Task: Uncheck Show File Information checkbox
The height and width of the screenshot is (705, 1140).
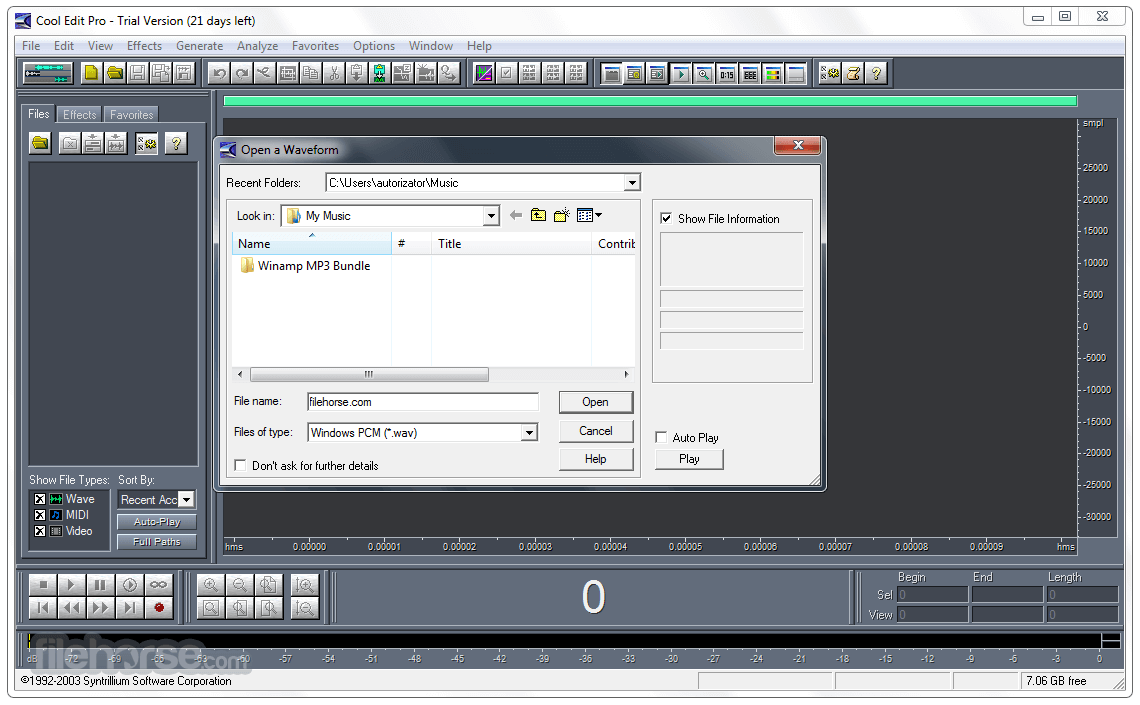Action: point(665,218)
